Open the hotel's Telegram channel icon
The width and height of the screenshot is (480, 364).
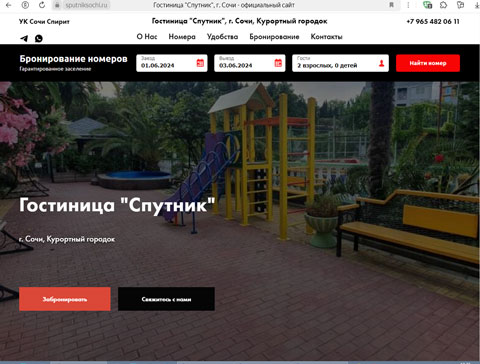tap(24, 38)
